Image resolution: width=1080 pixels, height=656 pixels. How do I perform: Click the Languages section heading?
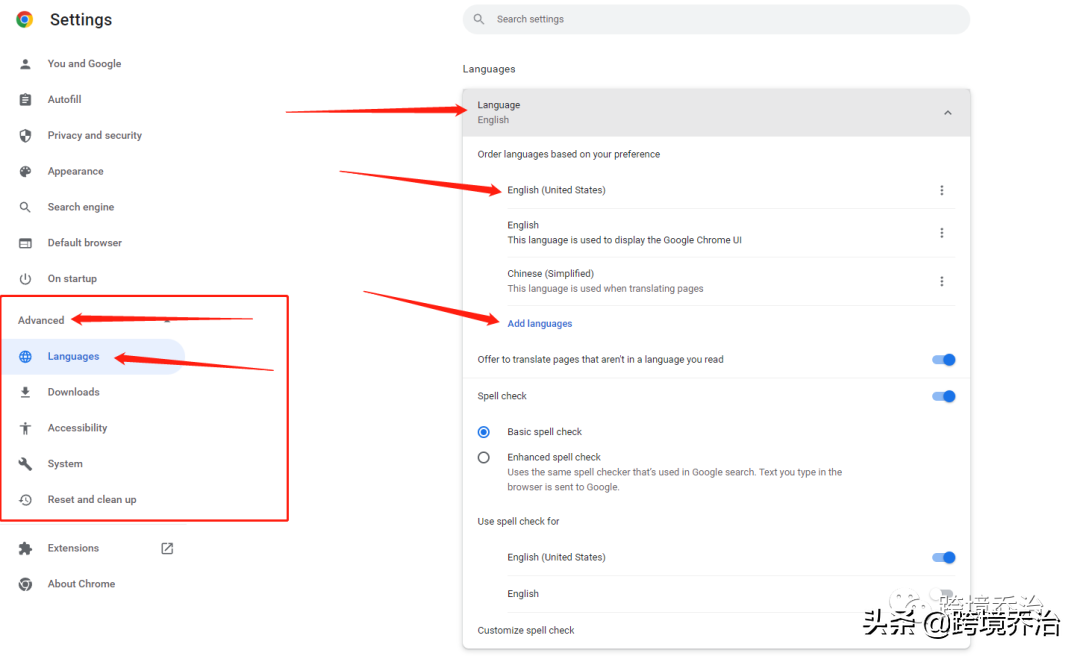489,69
